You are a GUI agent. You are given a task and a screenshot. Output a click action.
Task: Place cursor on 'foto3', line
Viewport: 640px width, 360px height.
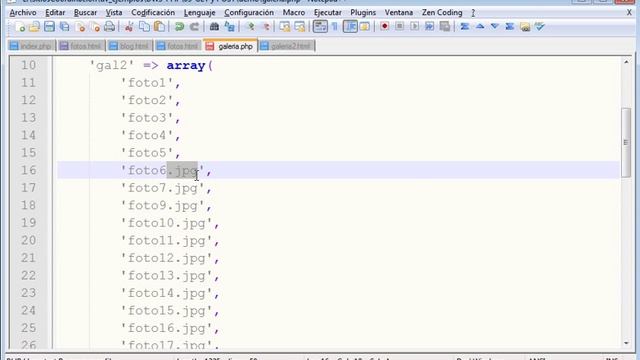click(150, 118)
